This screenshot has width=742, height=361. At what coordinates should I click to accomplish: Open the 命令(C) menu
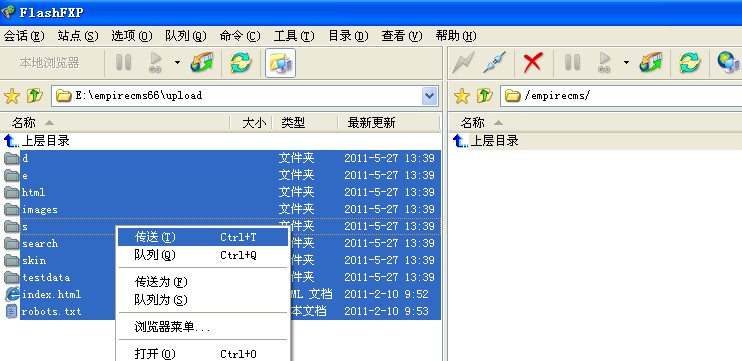pyautogui.click(x=240, y=36)
